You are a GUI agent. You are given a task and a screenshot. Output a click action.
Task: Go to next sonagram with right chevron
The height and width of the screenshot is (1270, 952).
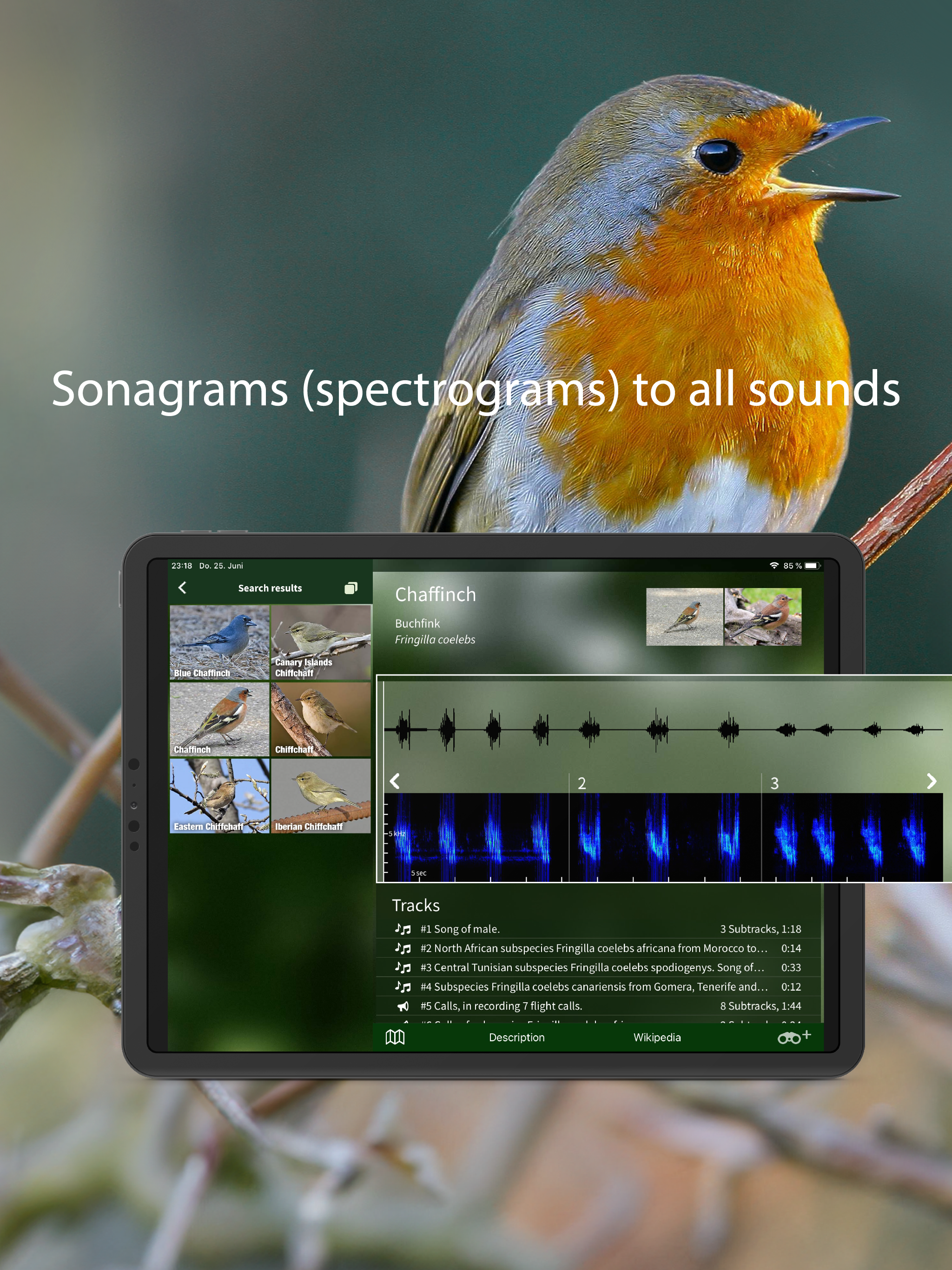932,781
